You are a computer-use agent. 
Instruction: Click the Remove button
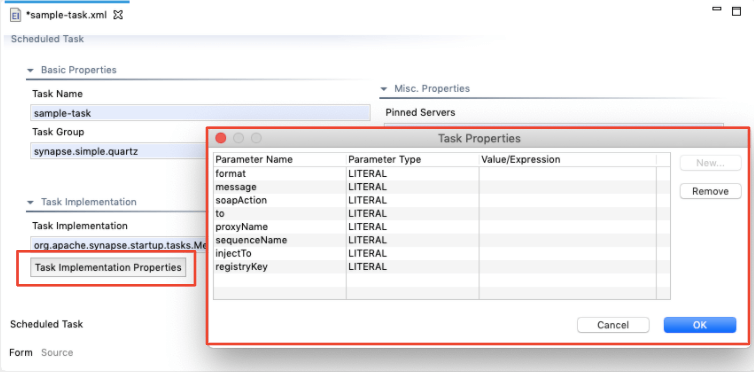(710, 191)
